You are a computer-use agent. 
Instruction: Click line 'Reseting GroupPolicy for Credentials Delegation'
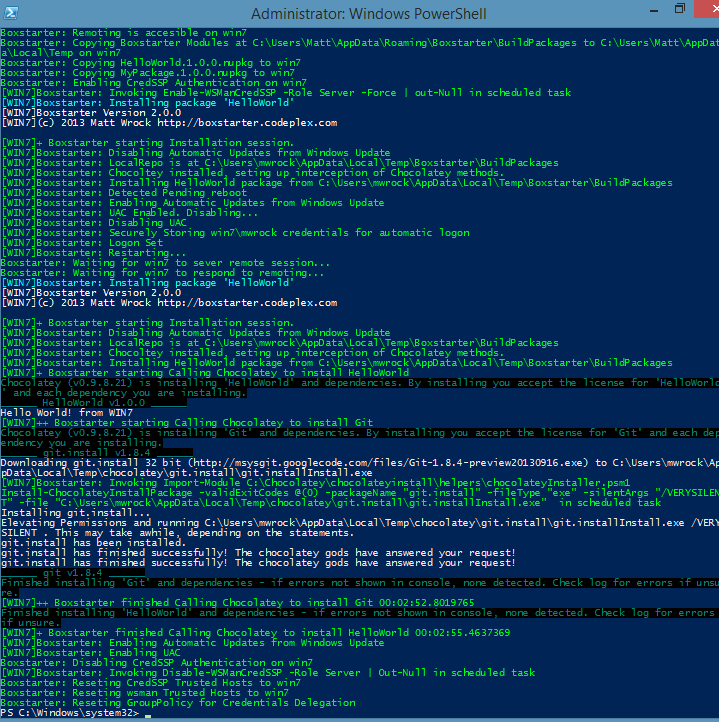point(178,703)
